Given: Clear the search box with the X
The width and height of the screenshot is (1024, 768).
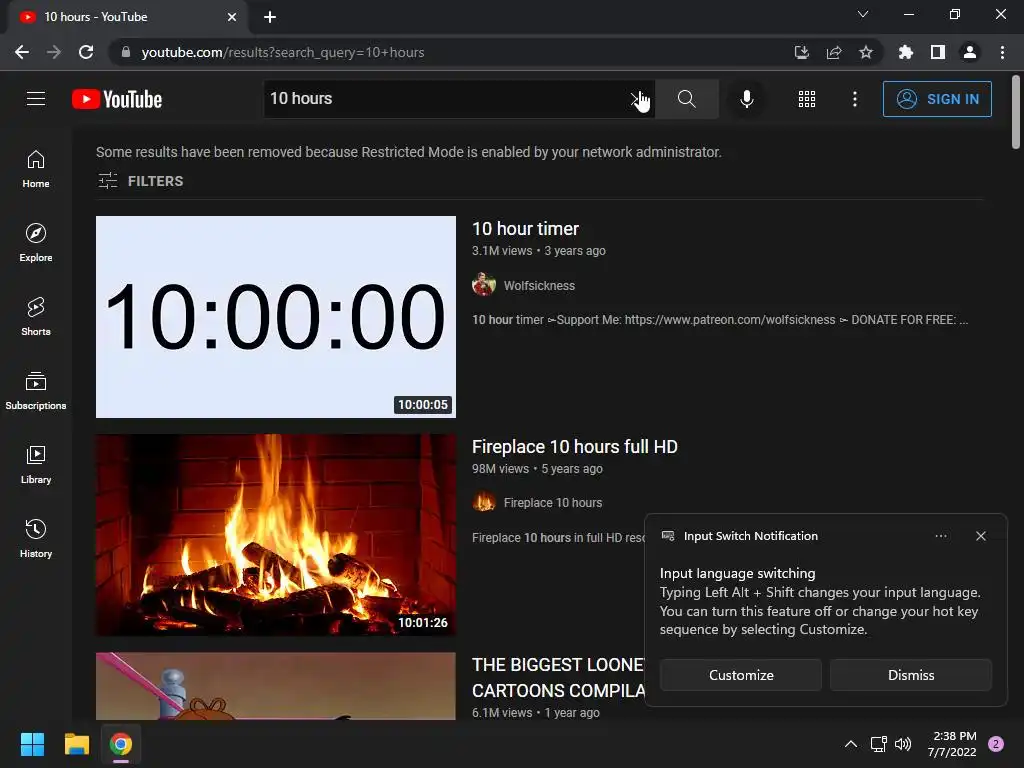Looking at the screenshot, I should (x=636, y=99).
